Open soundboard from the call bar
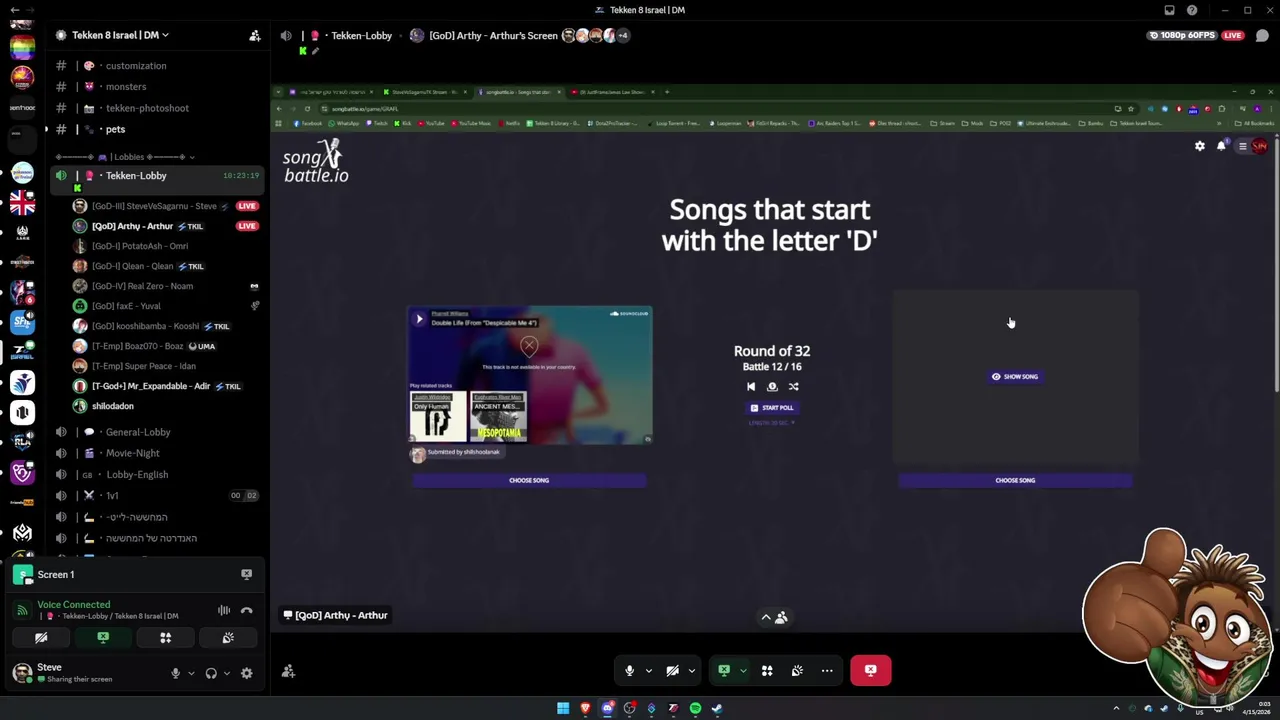 coord(797,671)
